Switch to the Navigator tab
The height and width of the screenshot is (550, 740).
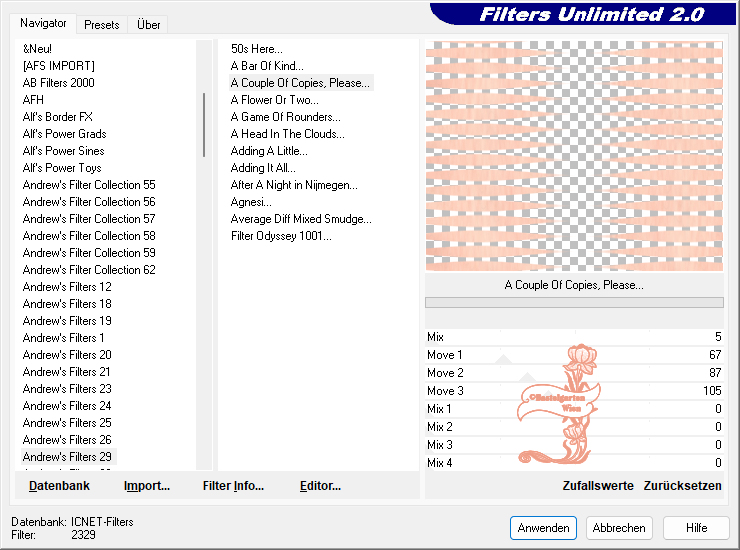click(43, 23)
